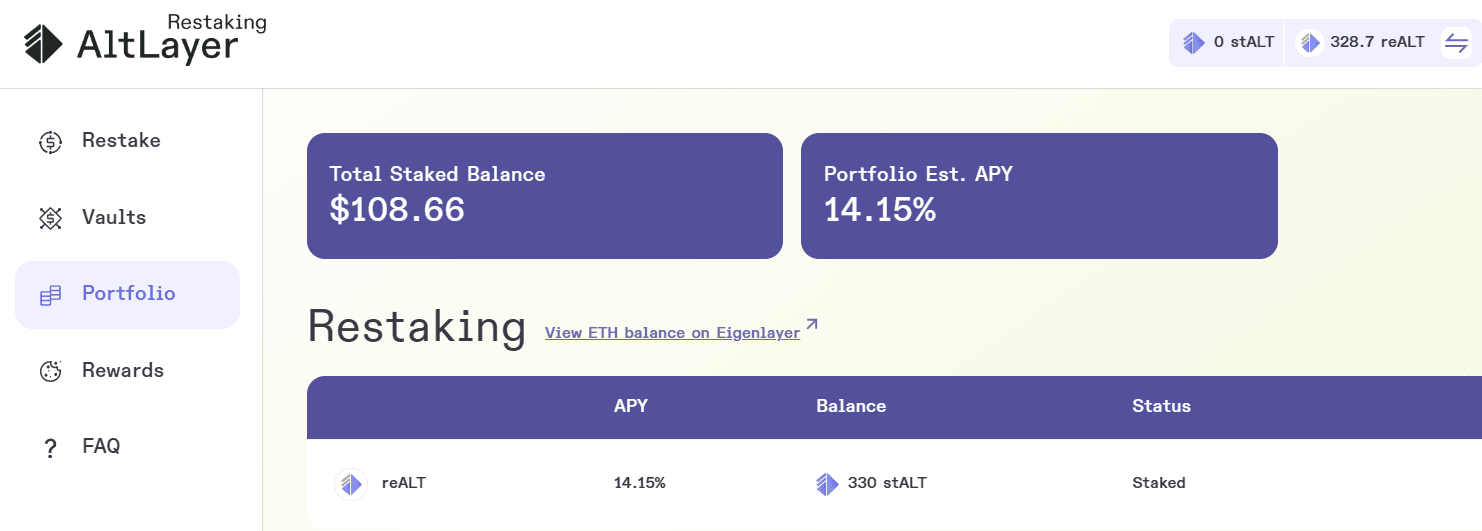The height and width of the screenshot is (531, 1482).
Task: Click the stALT token icon in header
Action: (1193, 43)
